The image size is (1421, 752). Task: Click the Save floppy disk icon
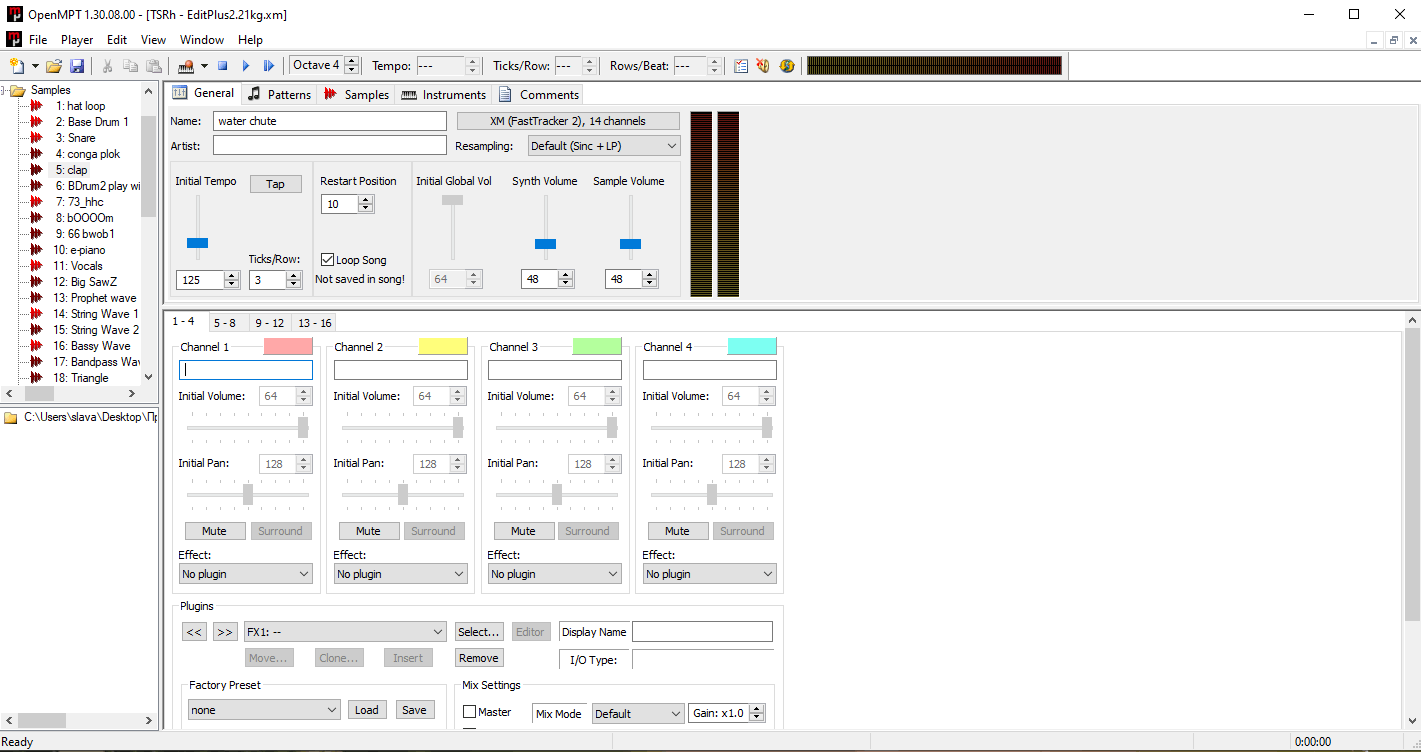[x=77, y=66]
